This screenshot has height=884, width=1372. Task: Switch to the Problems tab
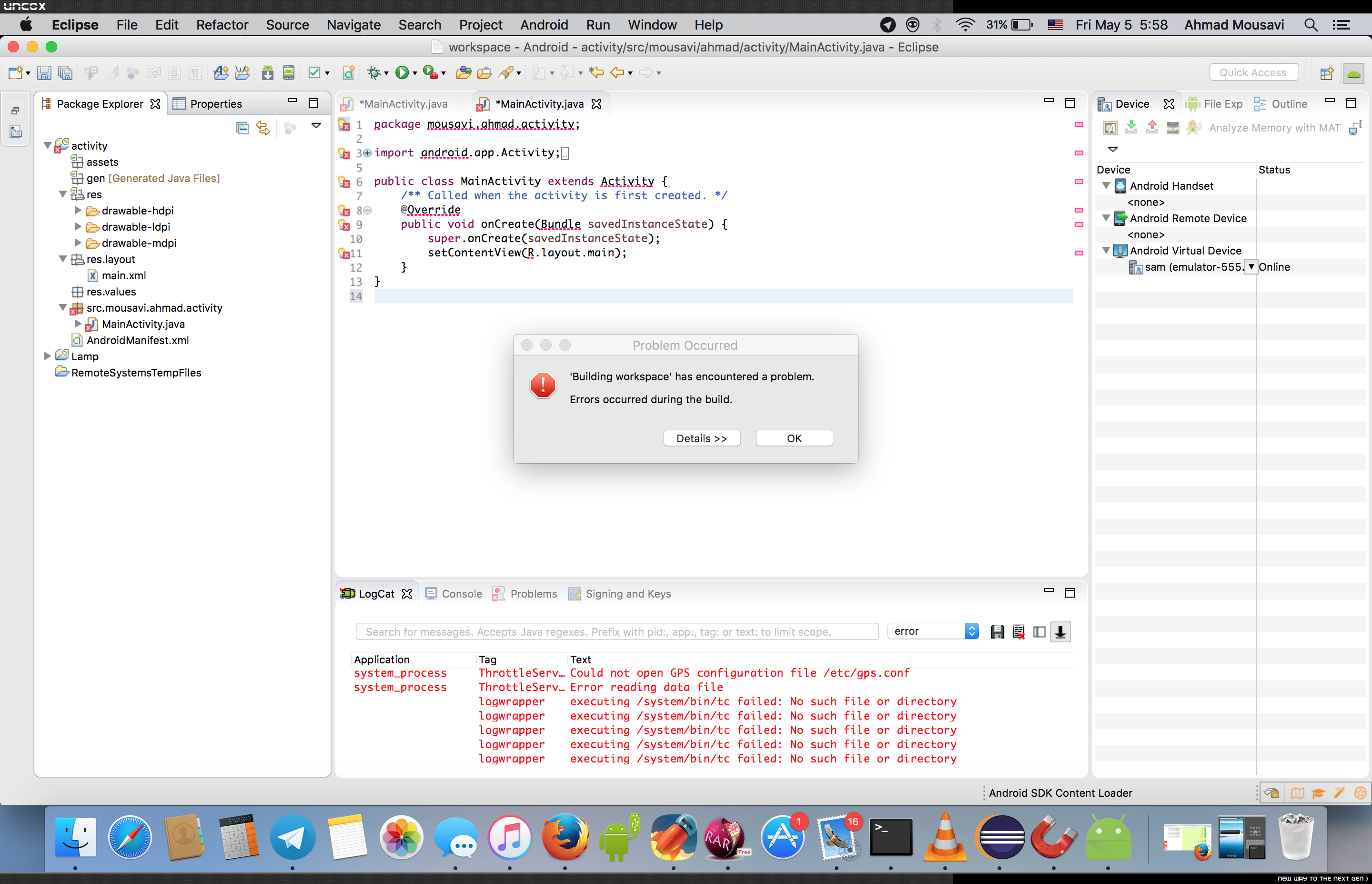click(525, 594)
